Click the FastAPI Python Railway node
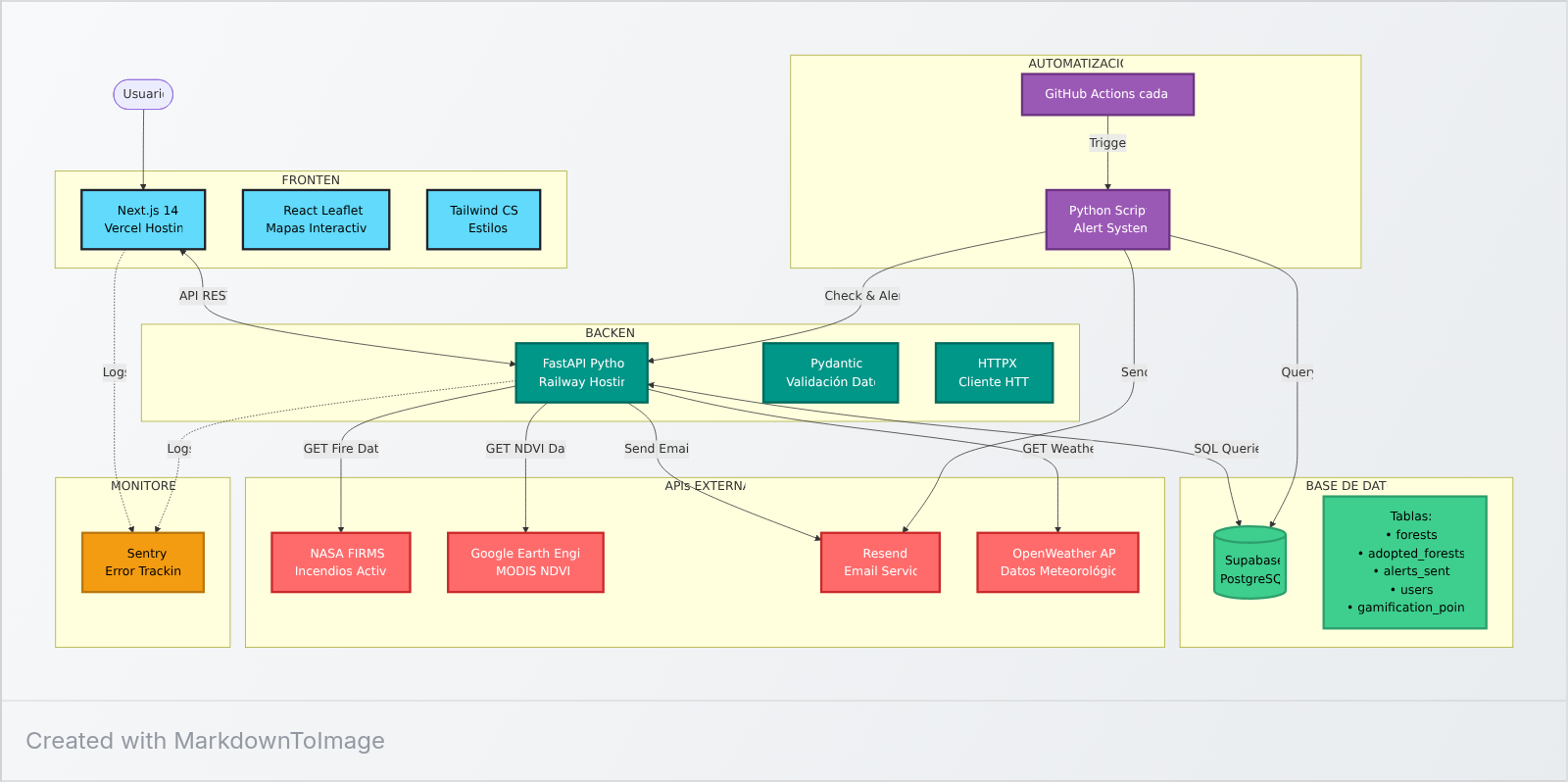This screenshot has width=1568, height=782. [582, 372]
